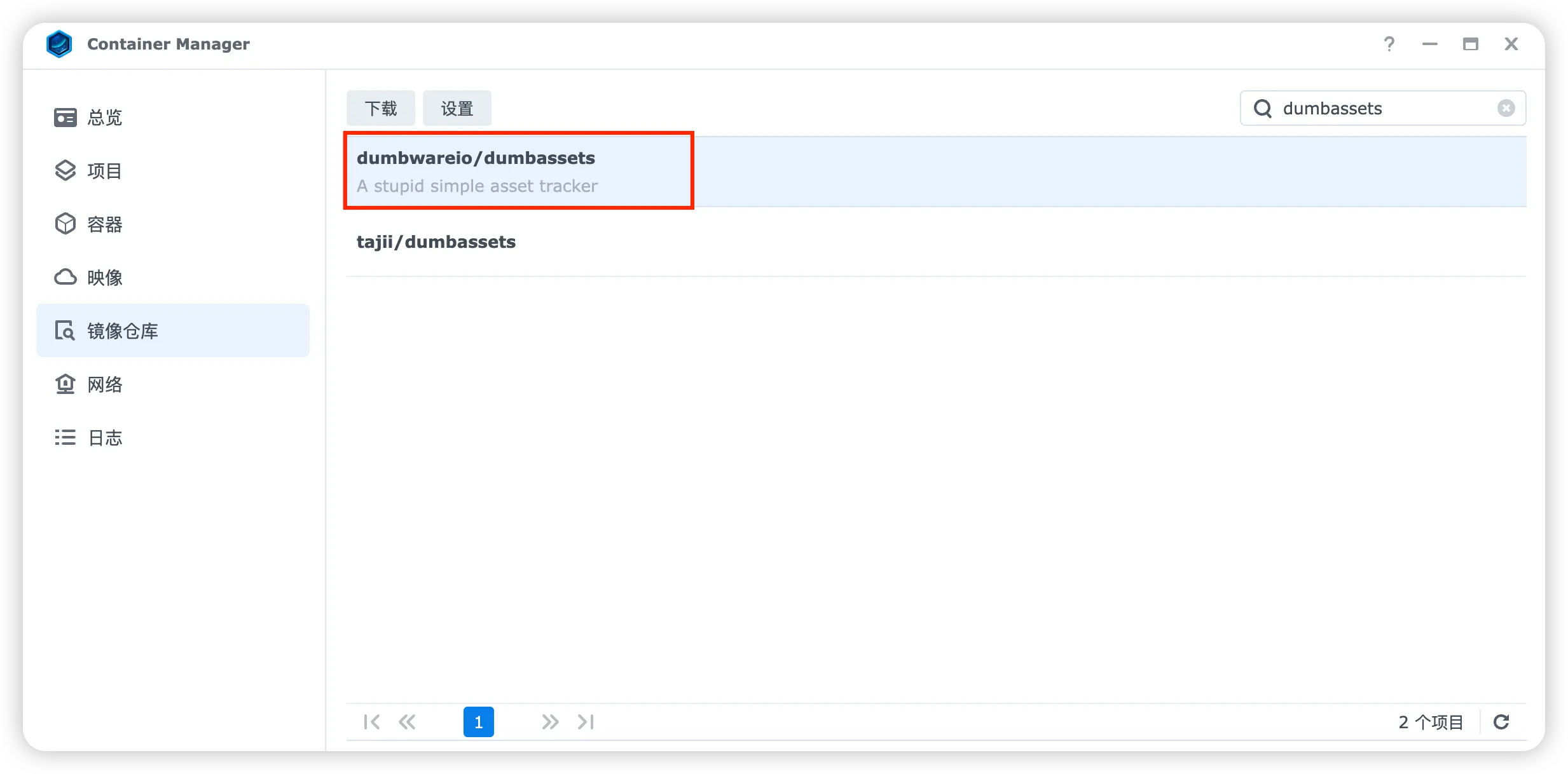
Task: Select the dumbwareio/dumbassets image row
Action: point(936,172)
